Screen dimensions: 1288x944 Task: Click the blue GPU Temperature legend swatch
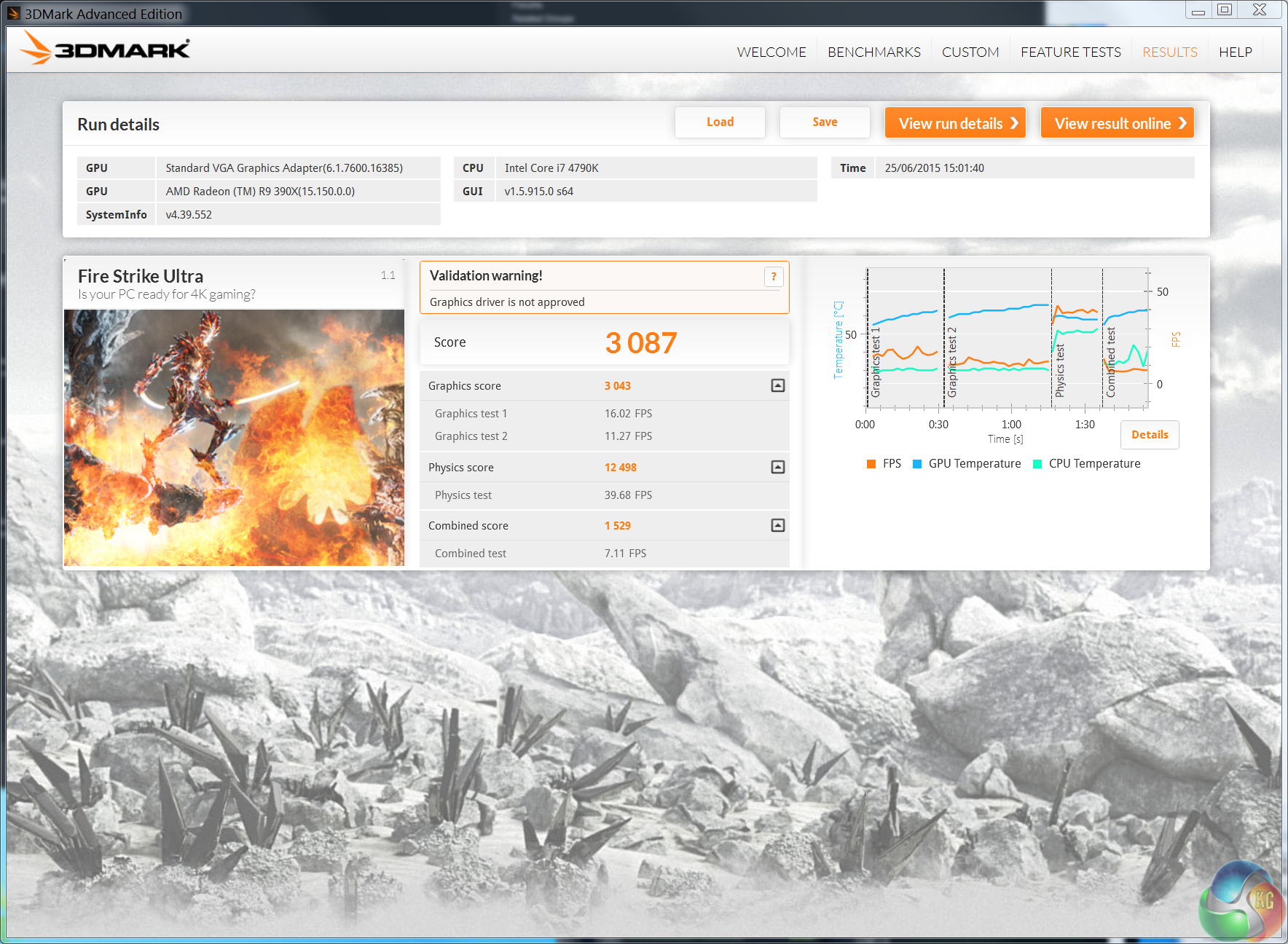tap(917, 464)
